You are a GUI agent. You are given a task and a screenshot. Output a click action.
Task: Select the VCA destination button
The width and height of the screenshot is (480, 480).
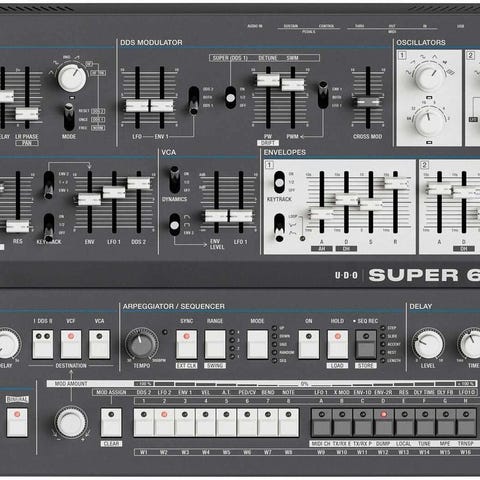tap(99, 345)
